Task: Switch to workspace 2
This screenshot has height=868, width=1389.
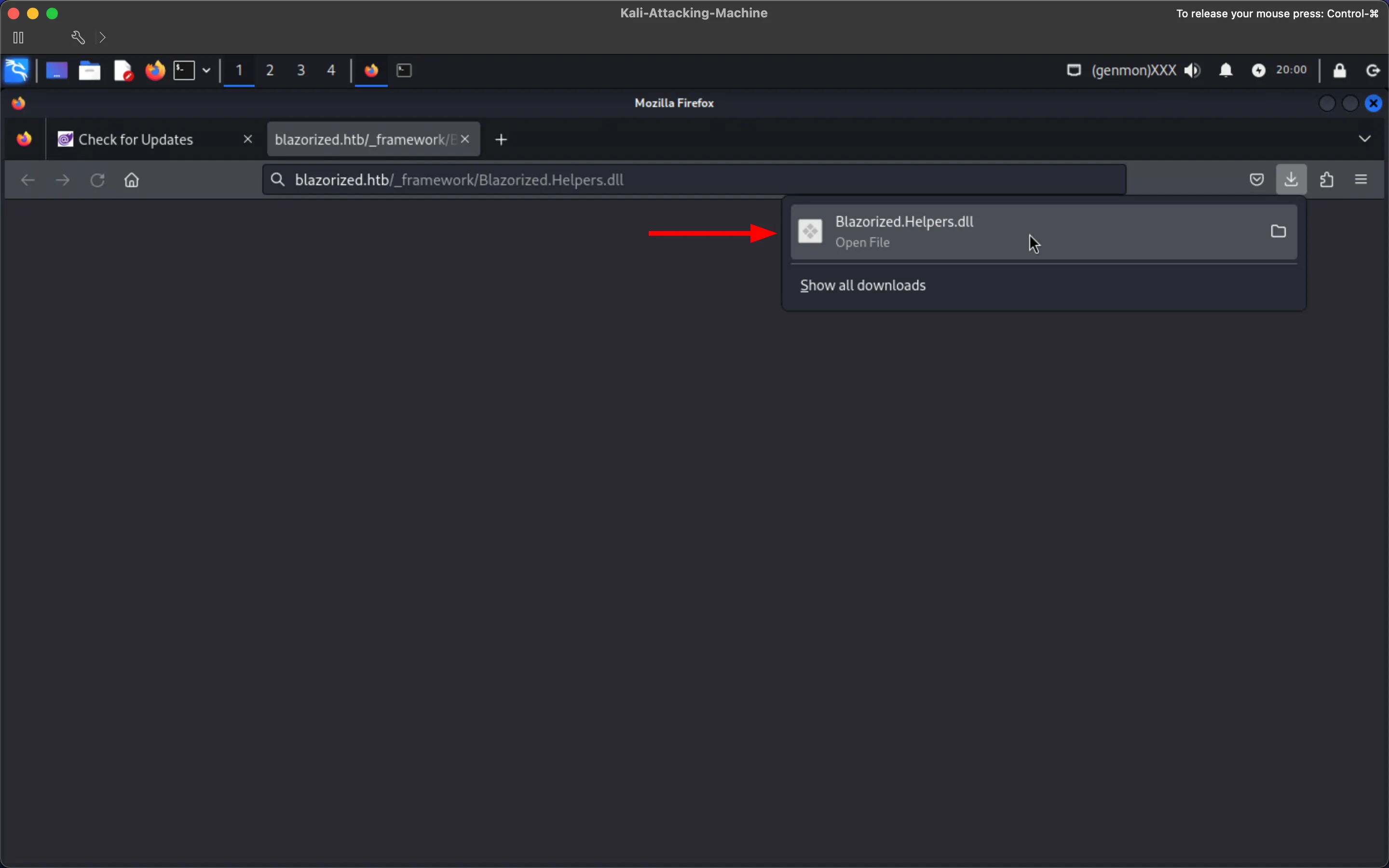Action: point(270,70)
